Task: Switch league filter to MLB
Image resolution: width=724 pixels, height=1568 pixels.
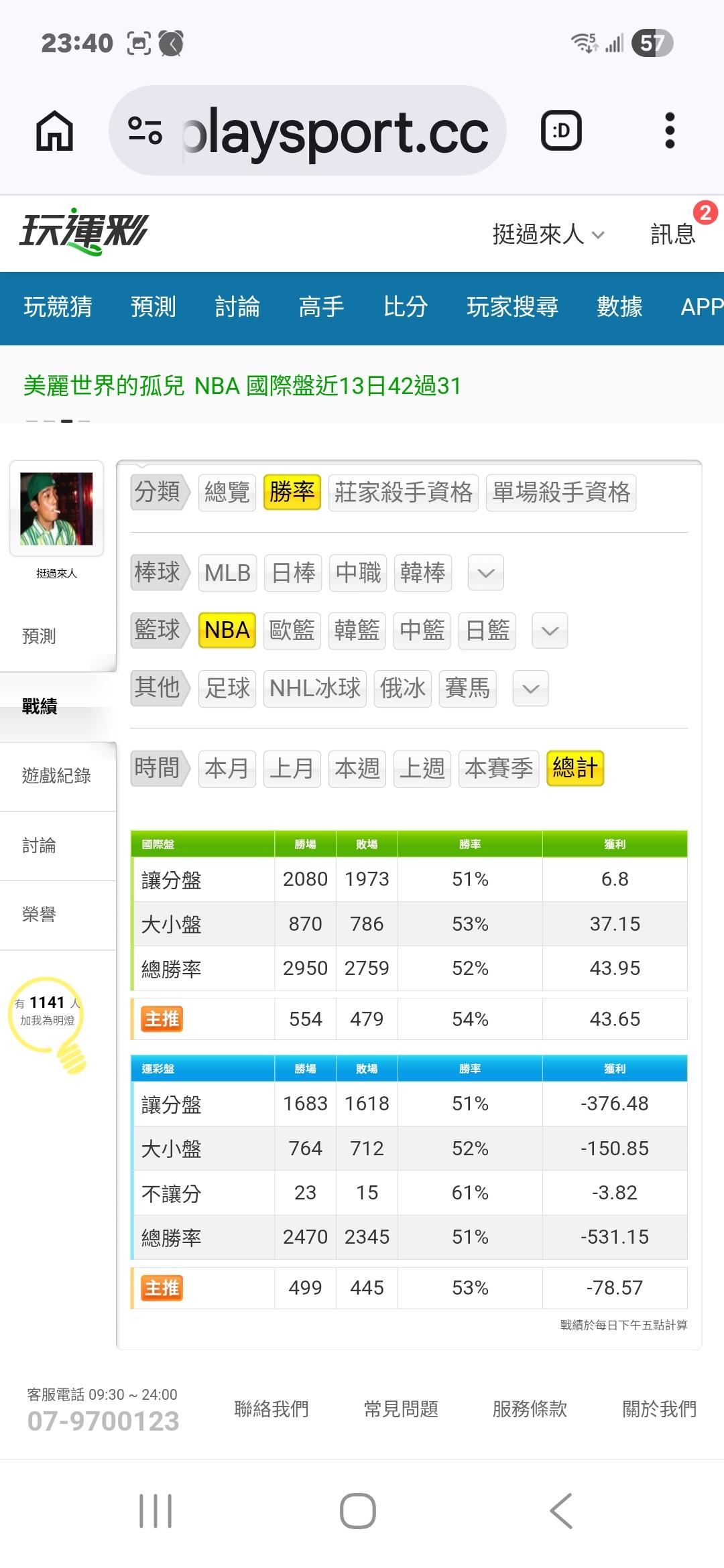Action: click(x=227, y=573)
